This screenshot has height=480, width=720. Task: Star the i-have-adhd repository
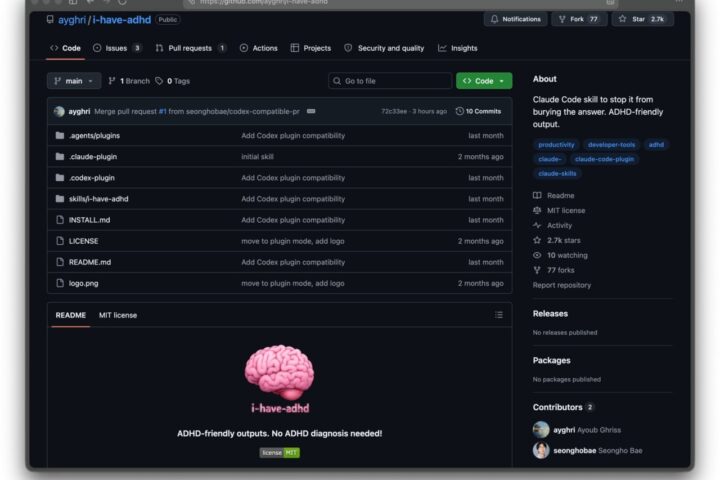pos(642,19)
